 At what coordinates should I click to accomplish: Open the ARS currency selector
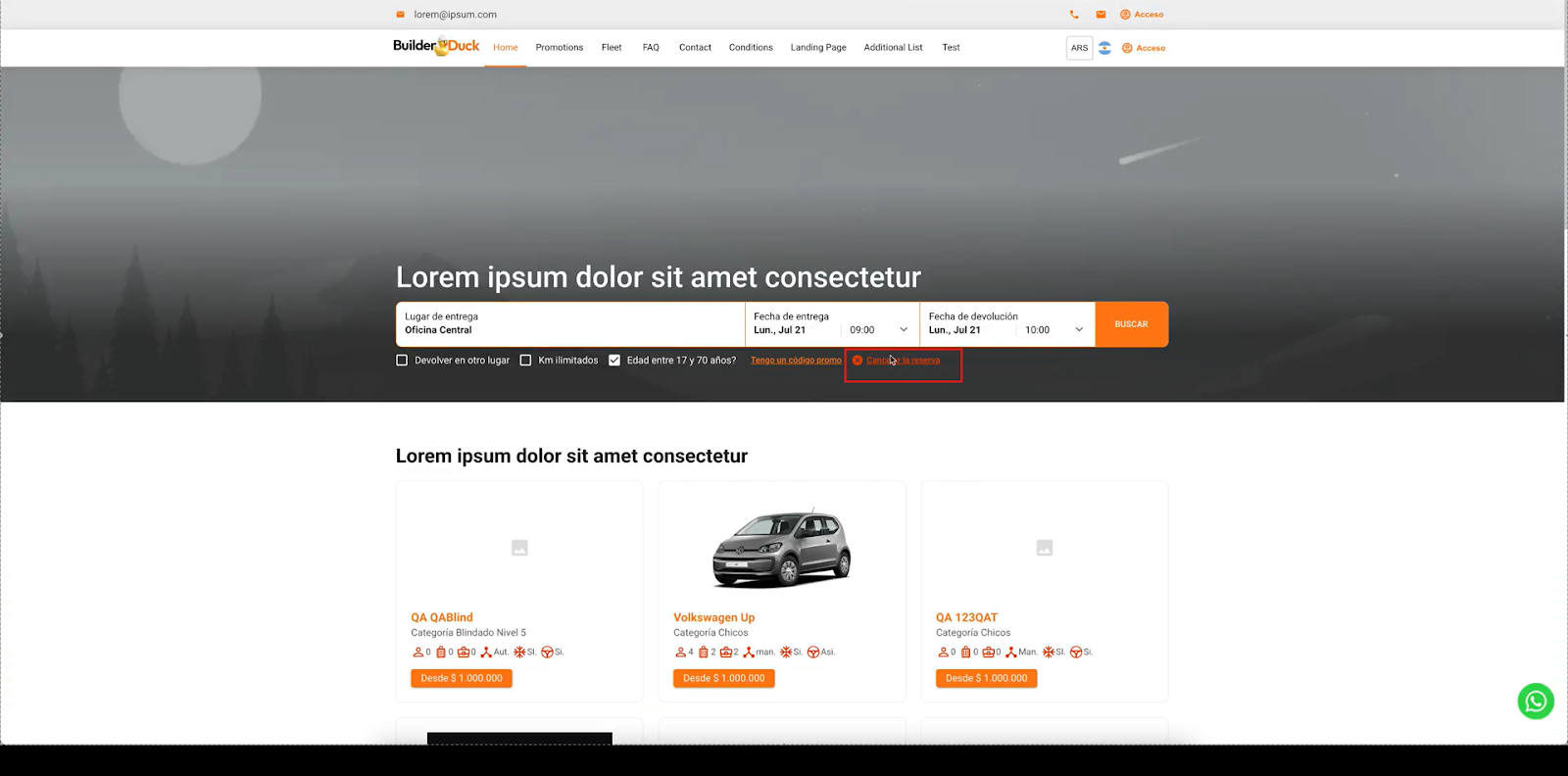[1079, 48]
